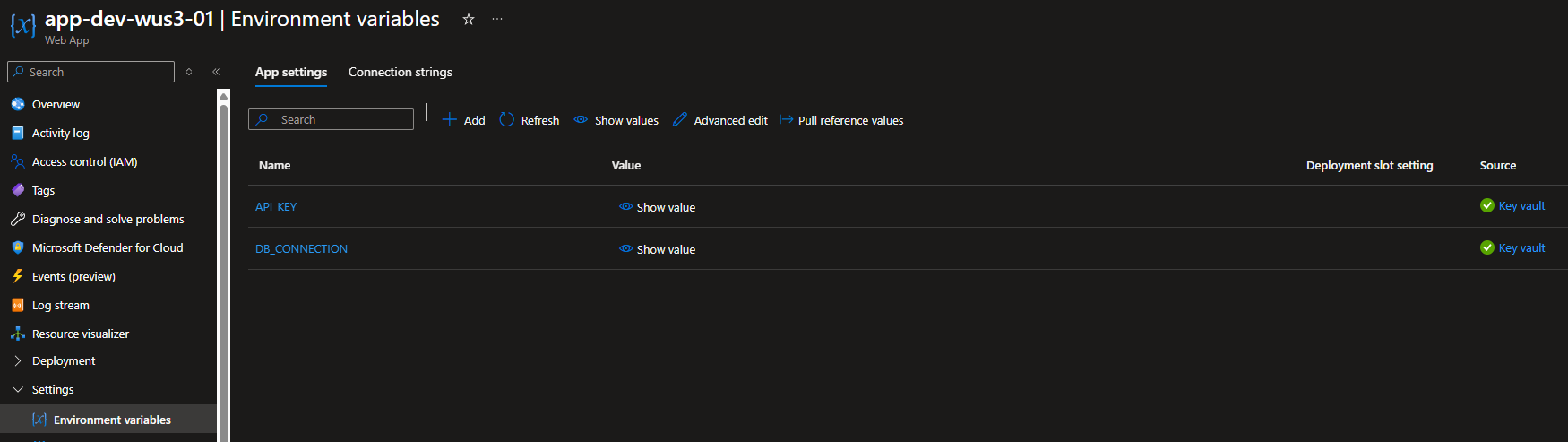Image resolution: width=1568 pixels, height=442 pixels.
Task: Click Pull reference values
Action: (841, 120)
